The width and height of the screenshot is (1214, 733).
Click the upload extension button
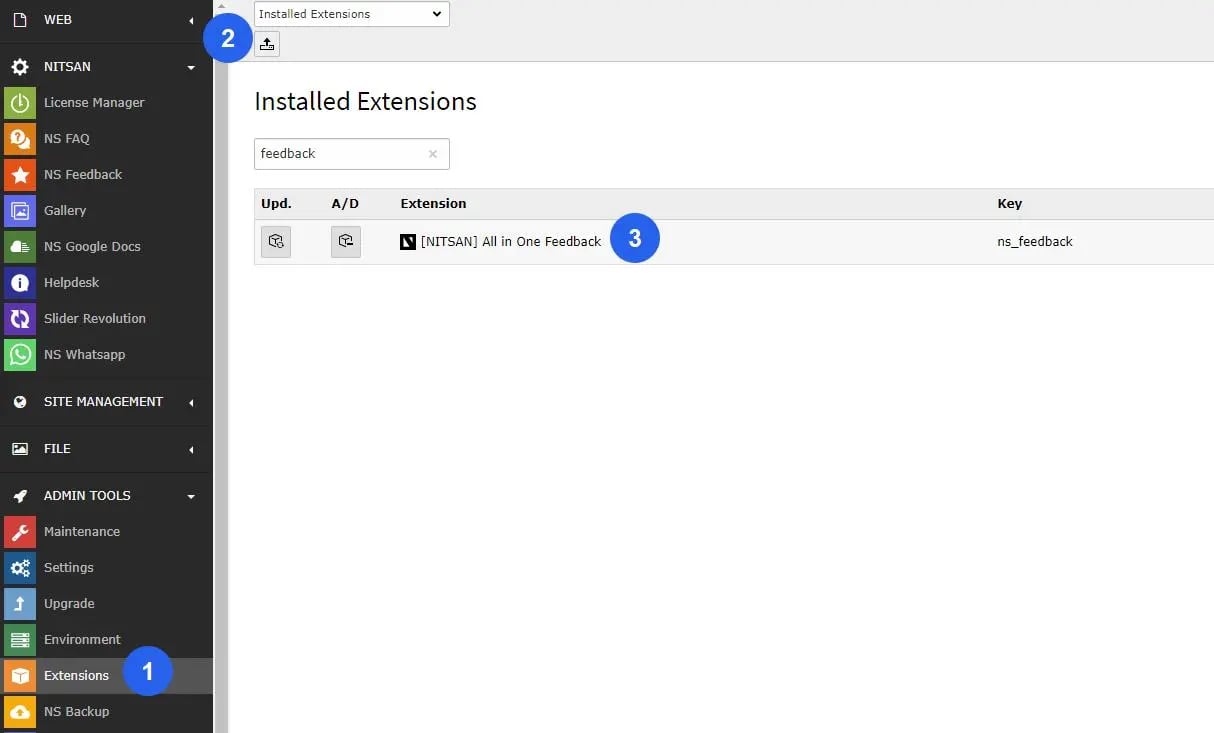267,43
